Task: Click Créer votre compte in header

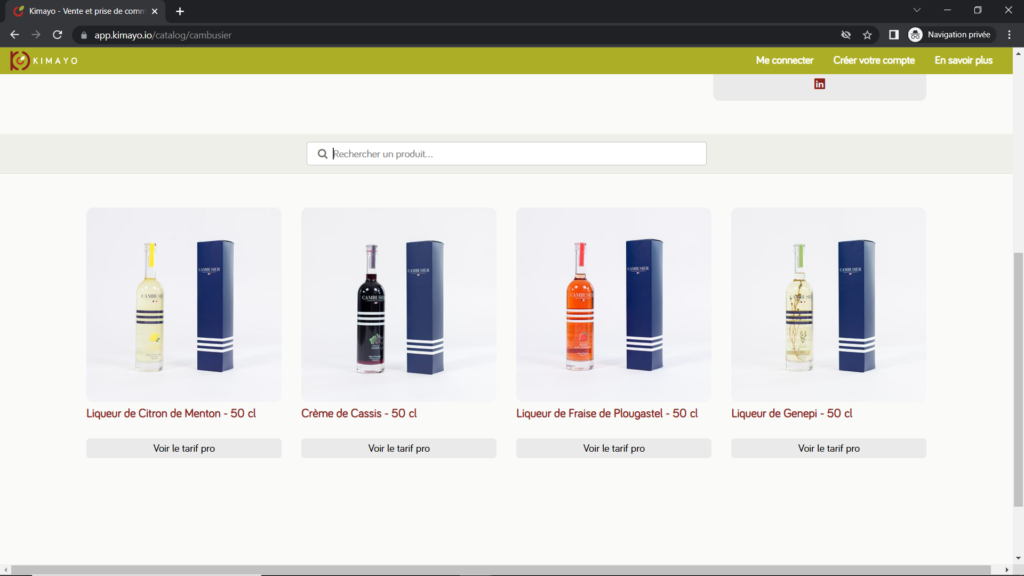Action: point(873,60)
